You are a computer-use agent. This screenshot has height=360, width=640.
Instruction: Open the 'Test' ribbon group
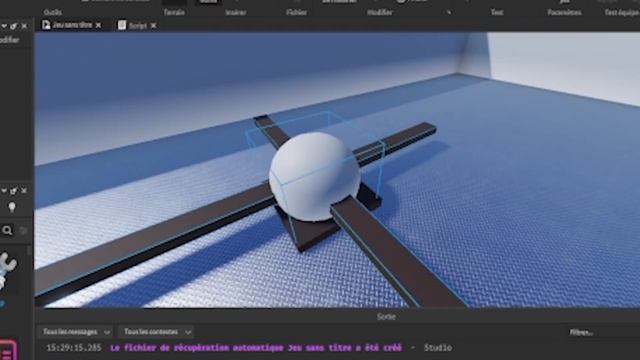497,12
